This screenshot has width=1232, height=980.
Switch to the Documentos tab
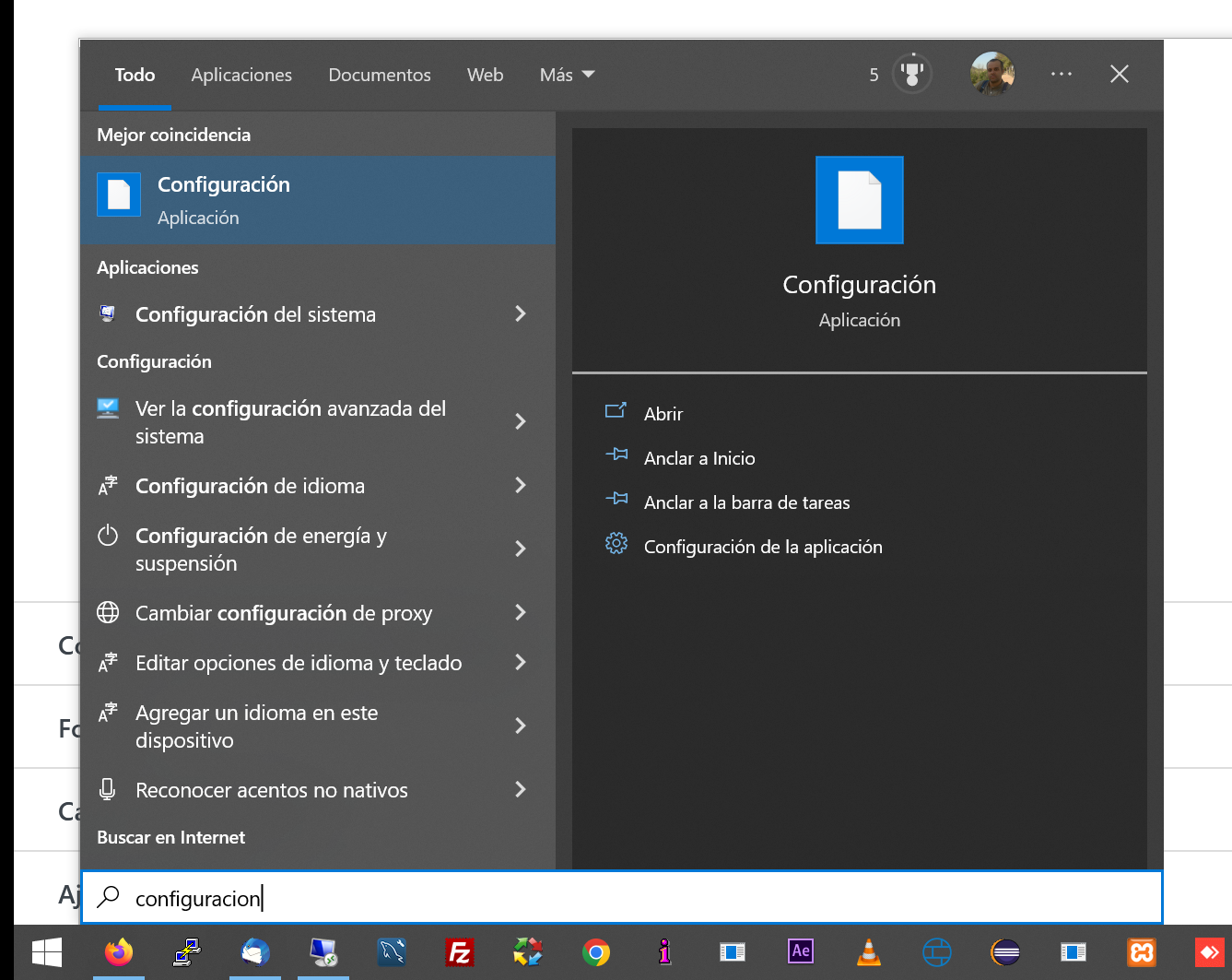[380, 75]
